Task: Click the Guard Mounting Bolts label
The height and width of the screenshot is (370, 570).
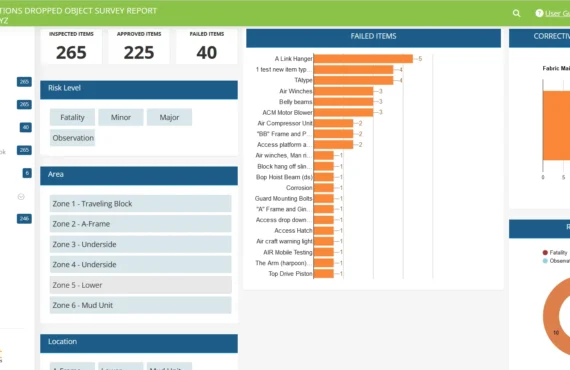Action: click(x=283, y=198)
